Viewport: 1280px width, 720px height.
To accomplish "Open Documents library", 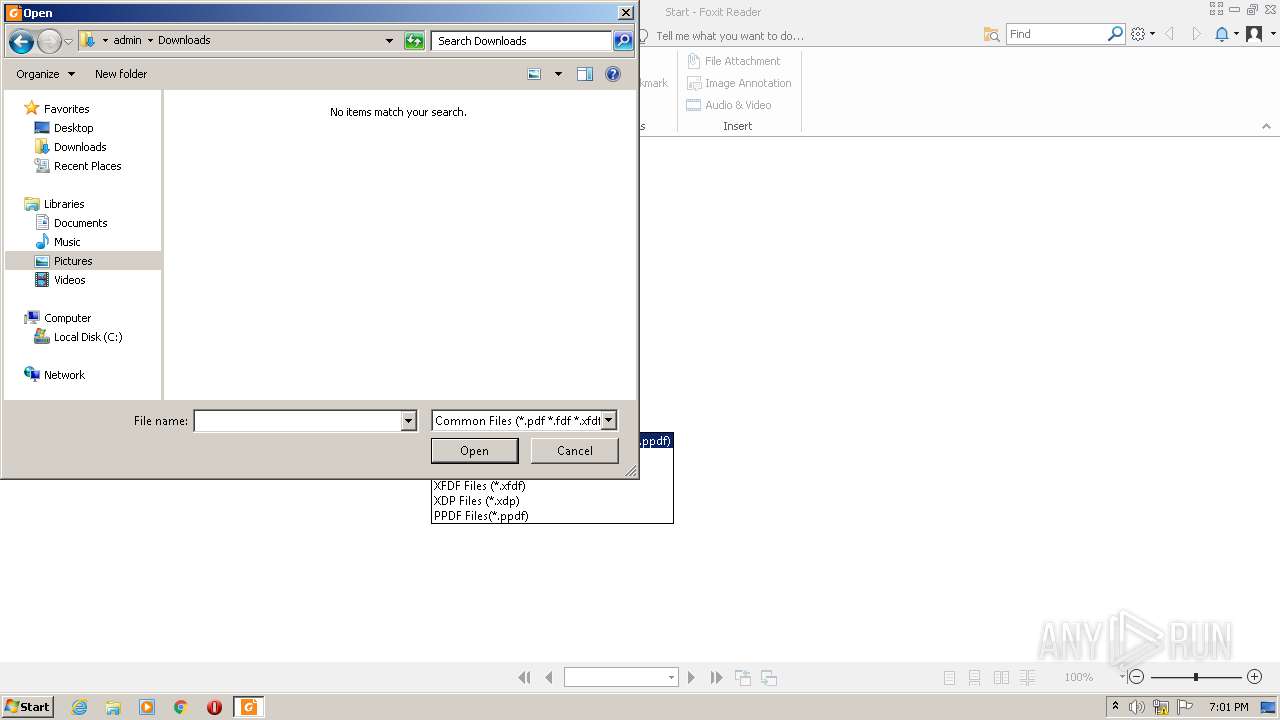I will click(x=80, y=223).
